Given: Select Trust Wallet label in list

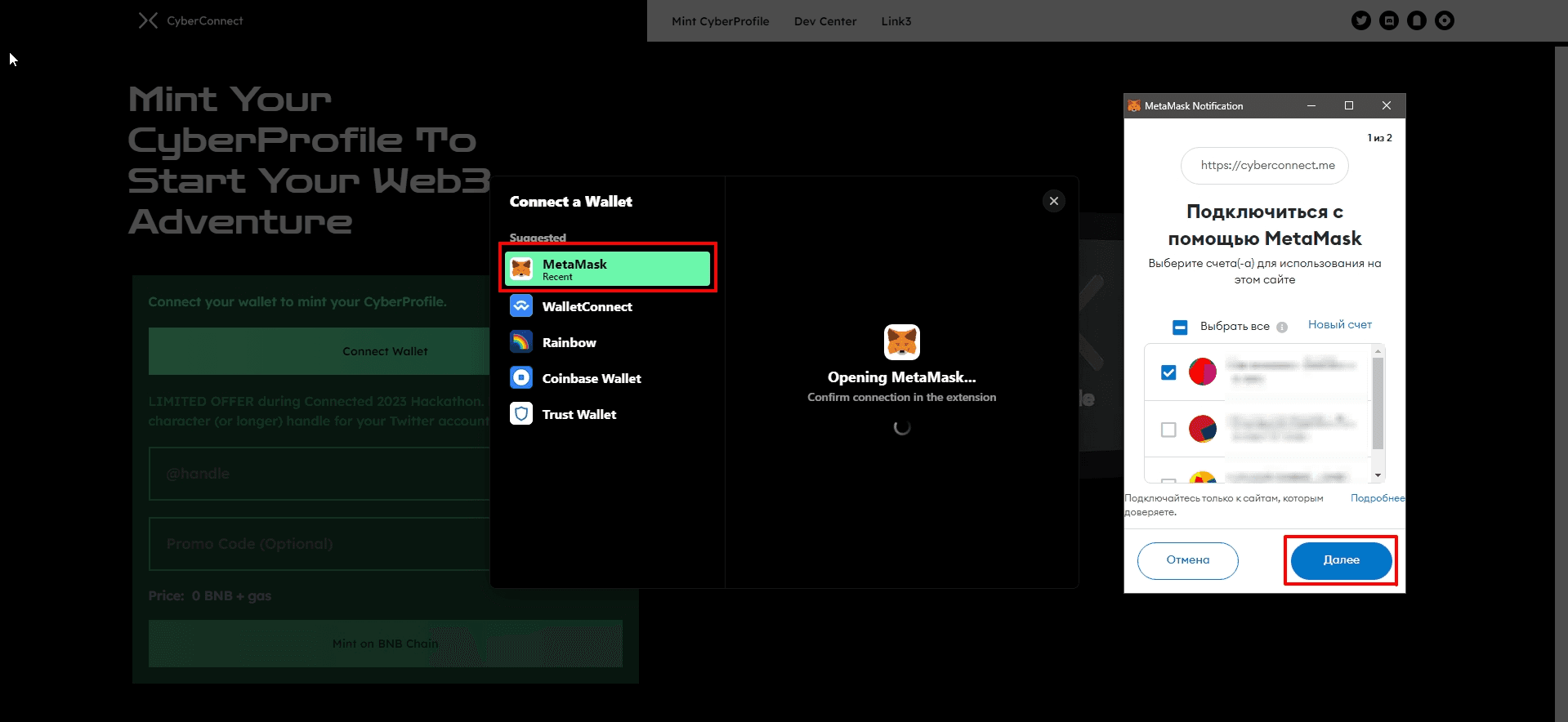Looking at the screenshot, I should pyautogui.click(x=579, y=414).
